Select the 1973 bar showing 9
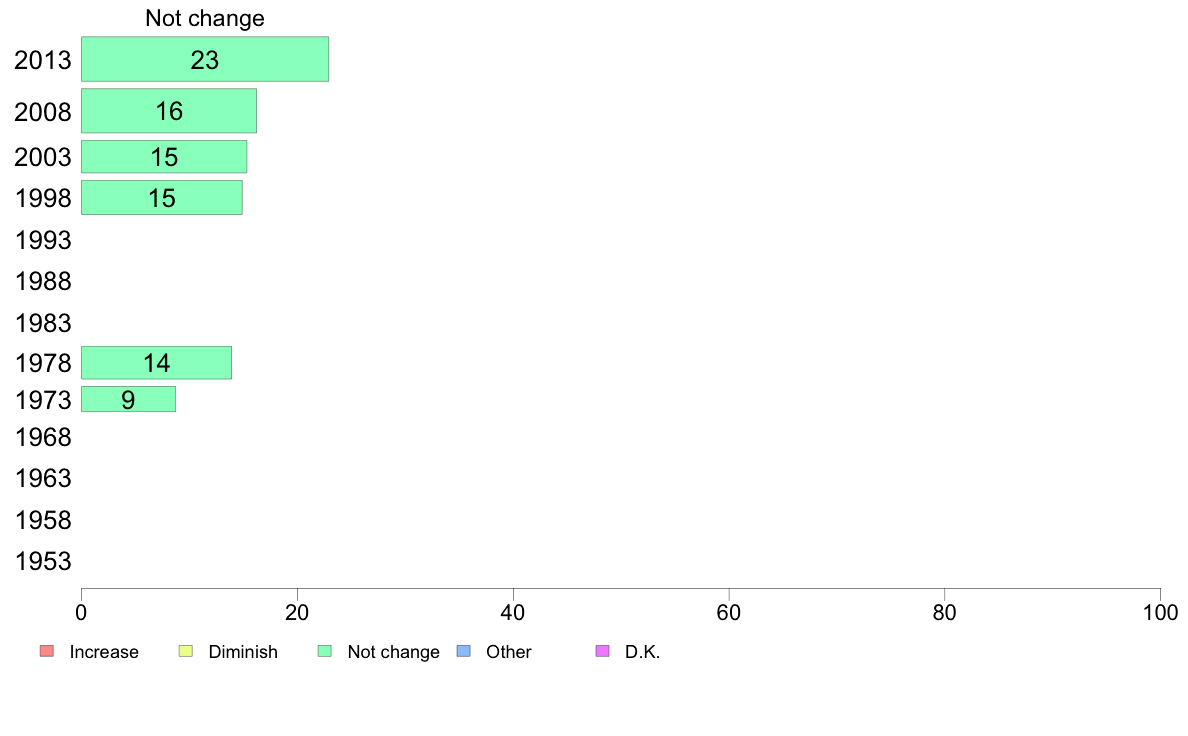 tap(128, 399)
